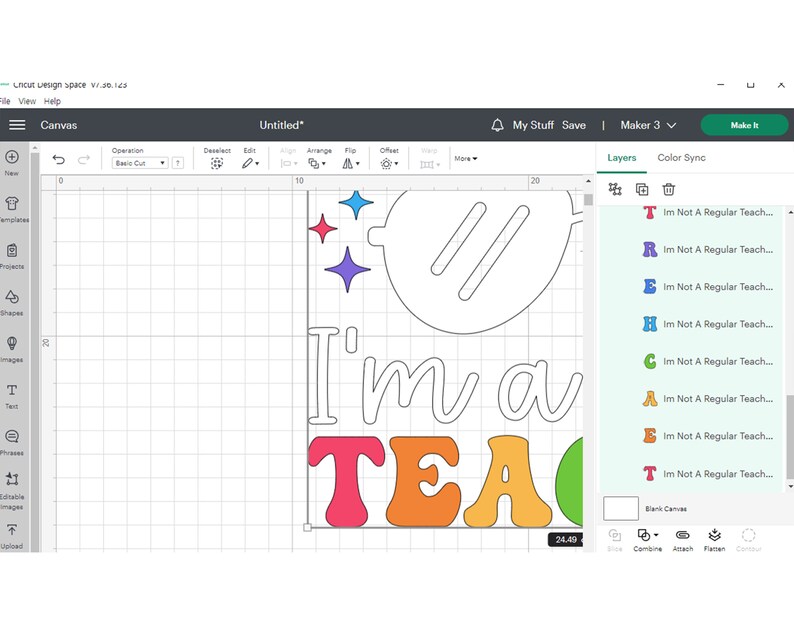Open the hamburger menu beside Canvas
This screenshot has width=794, height=635.
(17, 125)
